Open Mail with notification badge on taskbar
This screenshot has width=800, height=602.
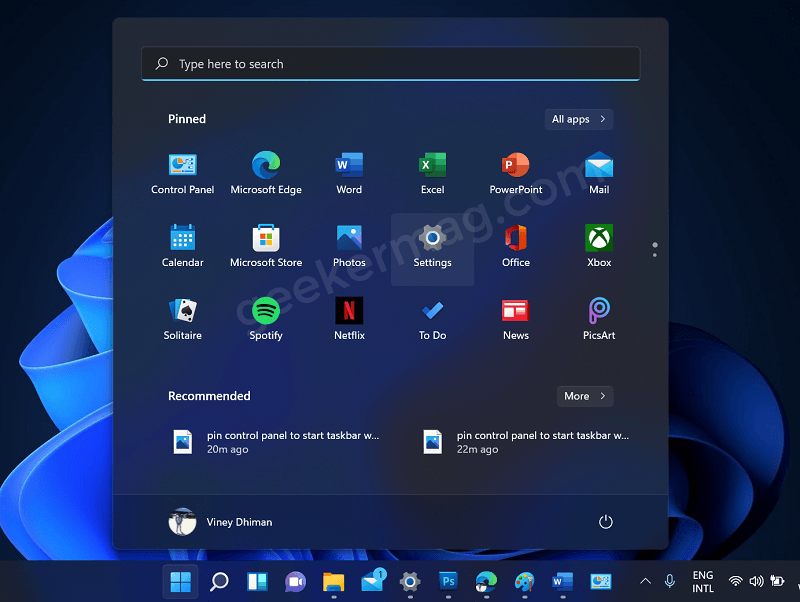coord(373,581)
